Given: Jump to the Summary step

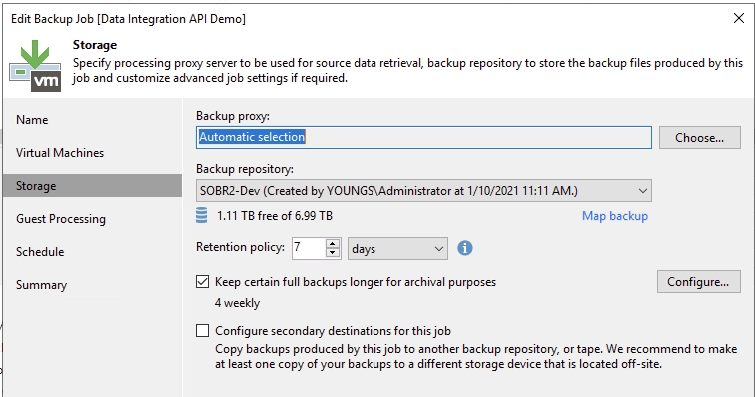Looking at the screenshot, I should pos(41,285).
